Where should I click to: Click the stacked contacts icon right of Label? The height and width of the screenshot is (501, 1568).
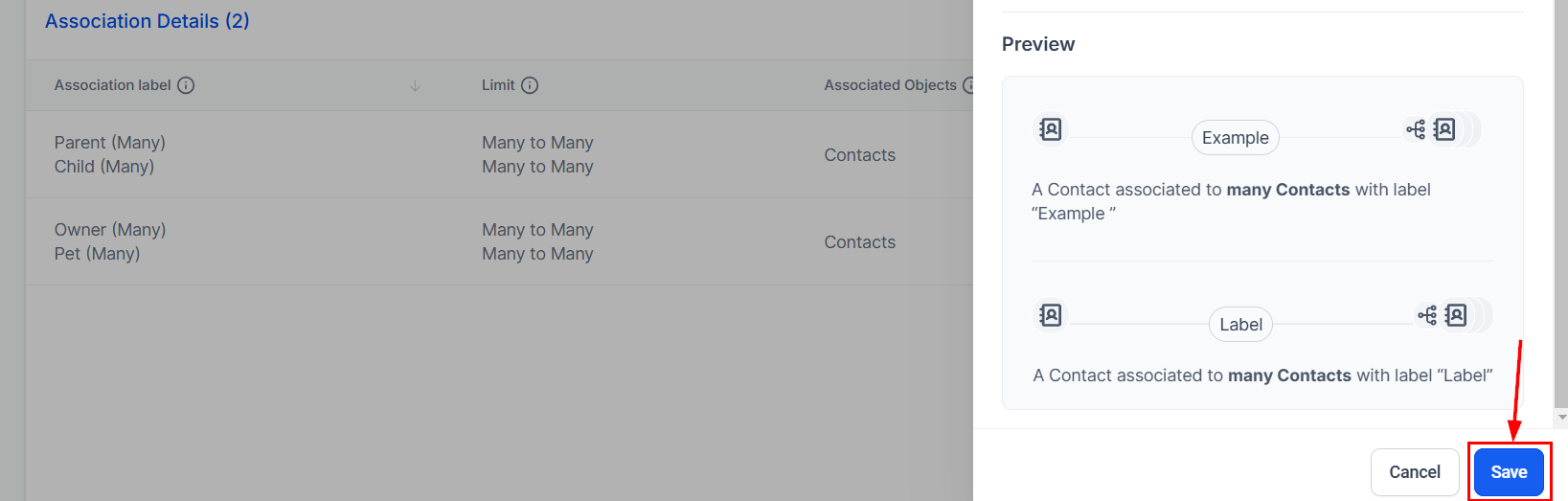click(x=1457, y=315)
